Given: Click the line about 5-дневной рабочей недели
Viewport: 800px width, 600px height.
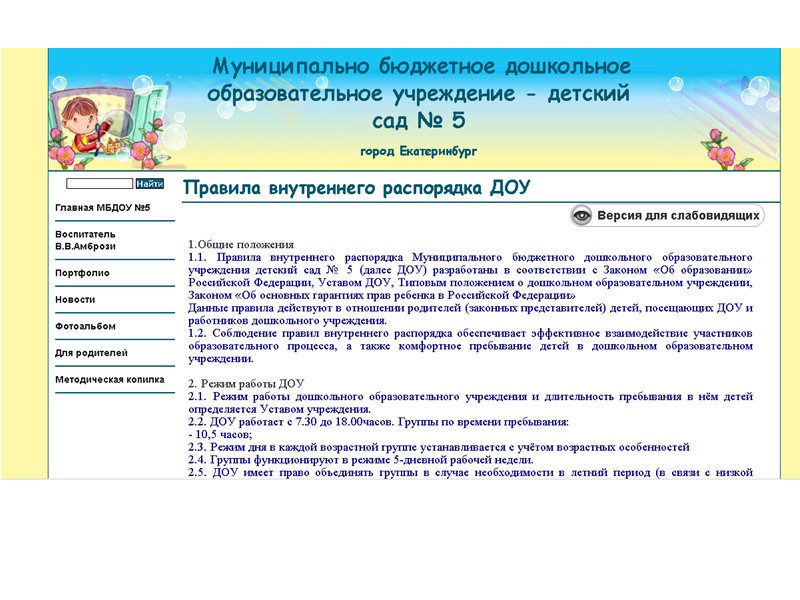Looking at the screenshot, I should (361, 460).
